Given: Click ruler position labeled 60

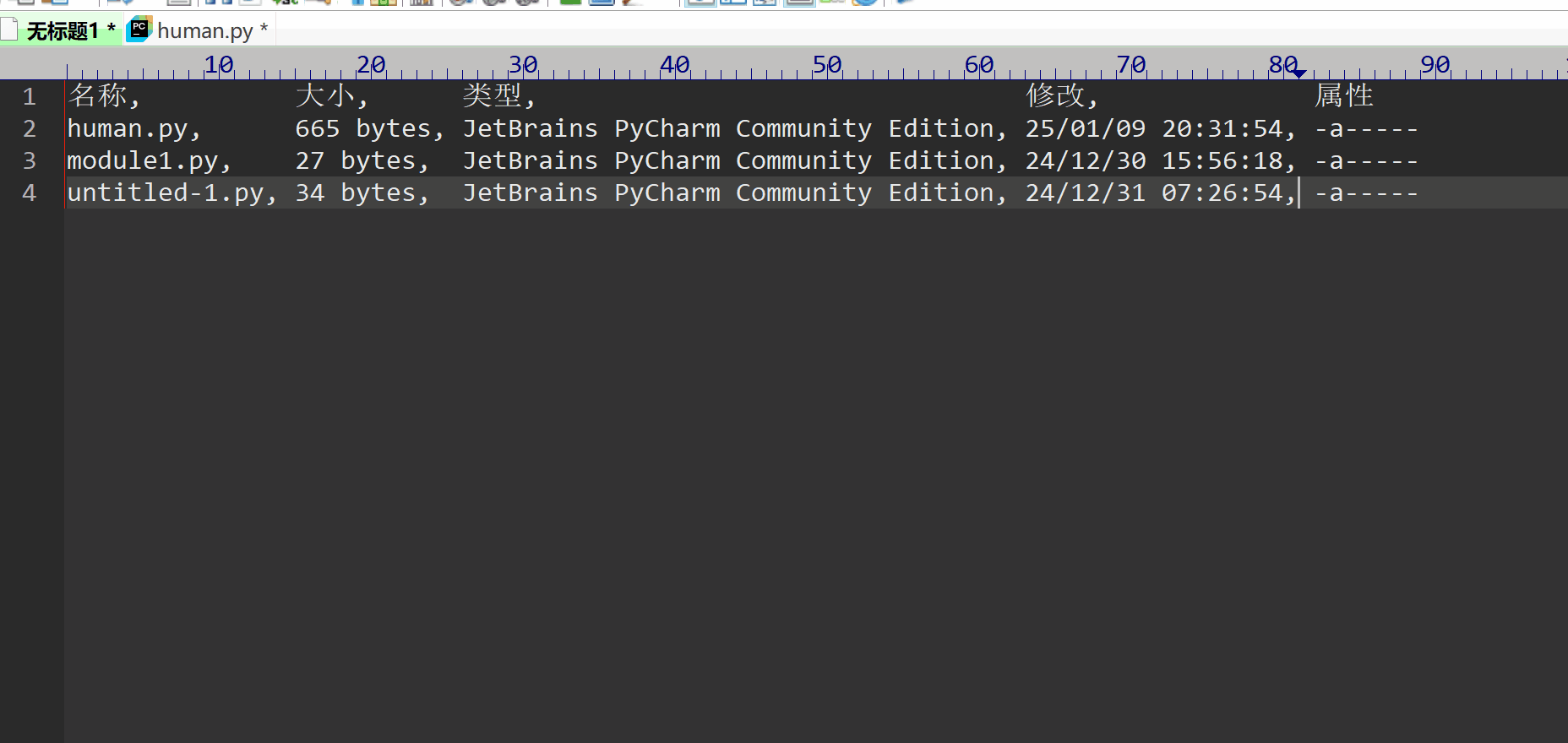Looking at the screenshot, I should point(979,64).
